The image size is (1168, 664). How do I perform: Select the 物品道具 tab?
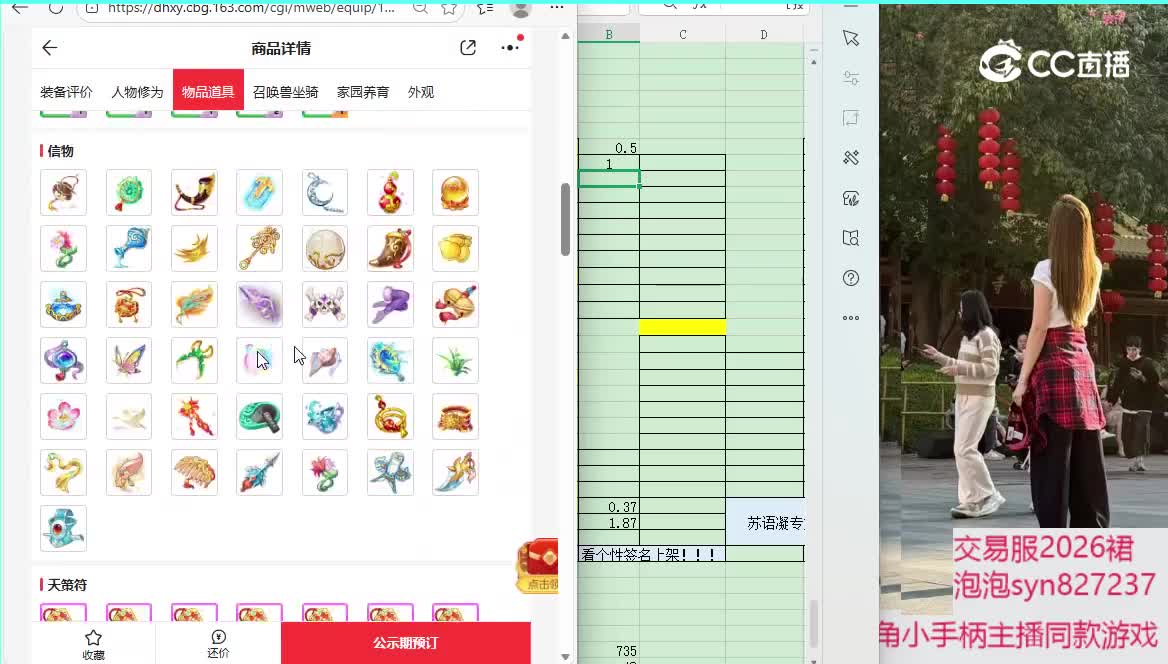[208, 90]
